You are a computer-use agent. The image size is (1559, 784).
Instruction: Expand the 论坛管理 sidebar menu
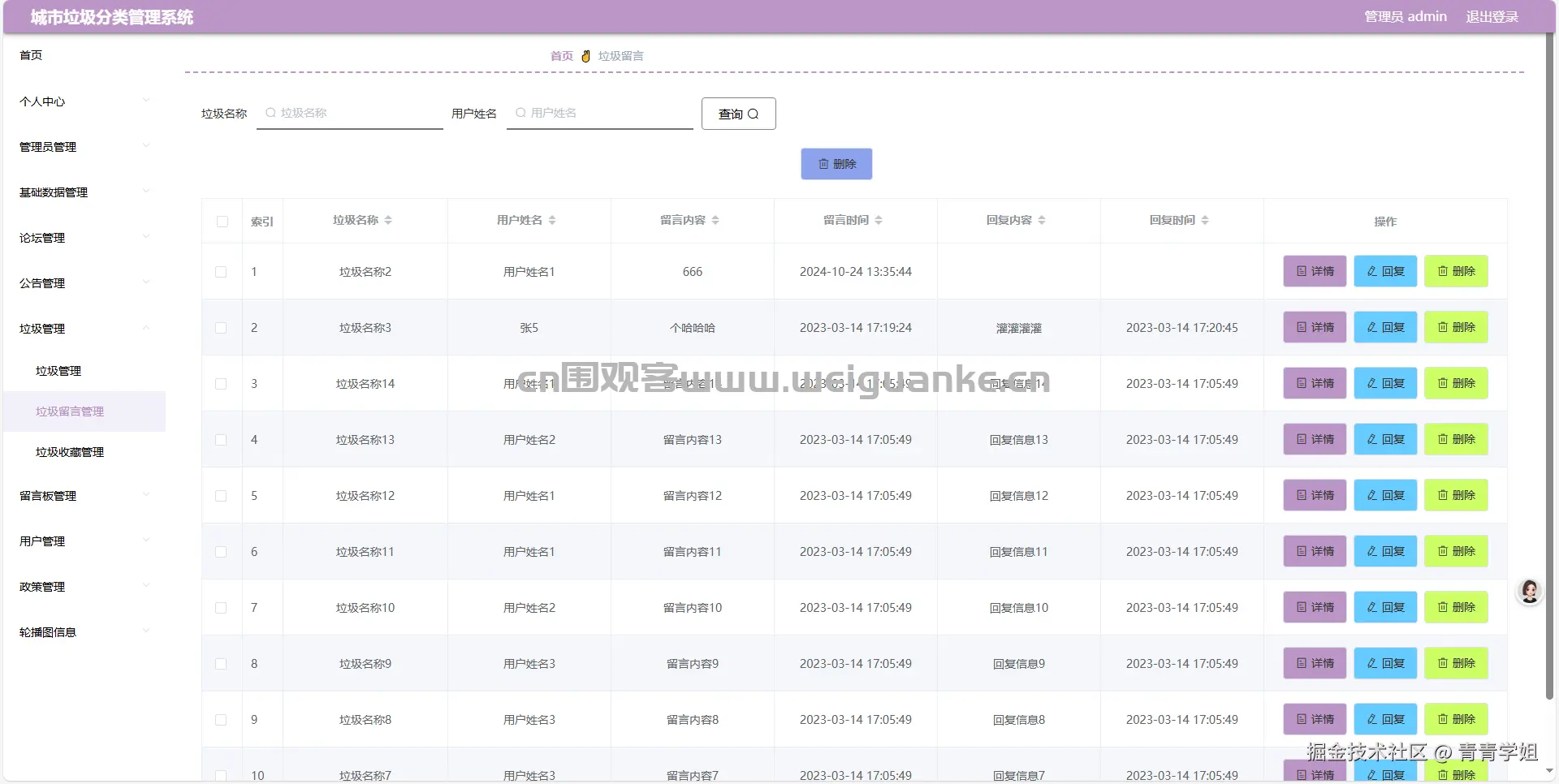coord(84,238)
